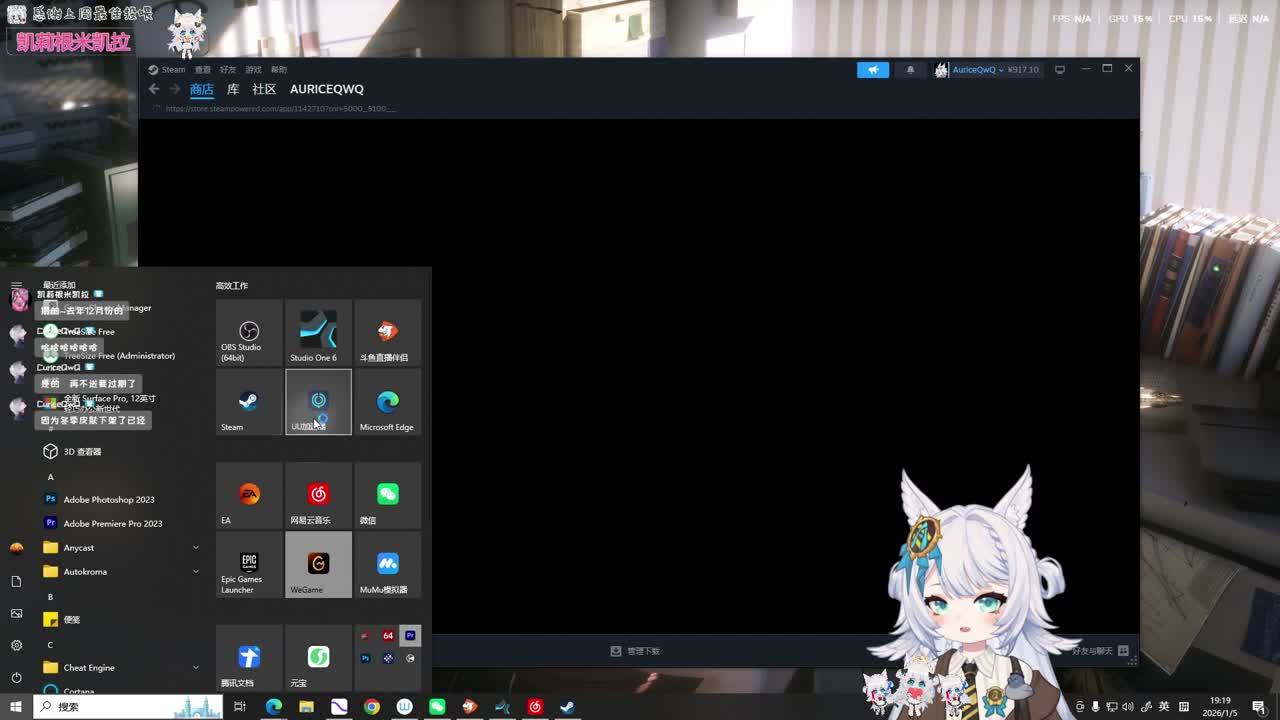Open the 查看 (View) menu in Steam
The height and width of the screenshot is (720, 1280).
point(203,70)
